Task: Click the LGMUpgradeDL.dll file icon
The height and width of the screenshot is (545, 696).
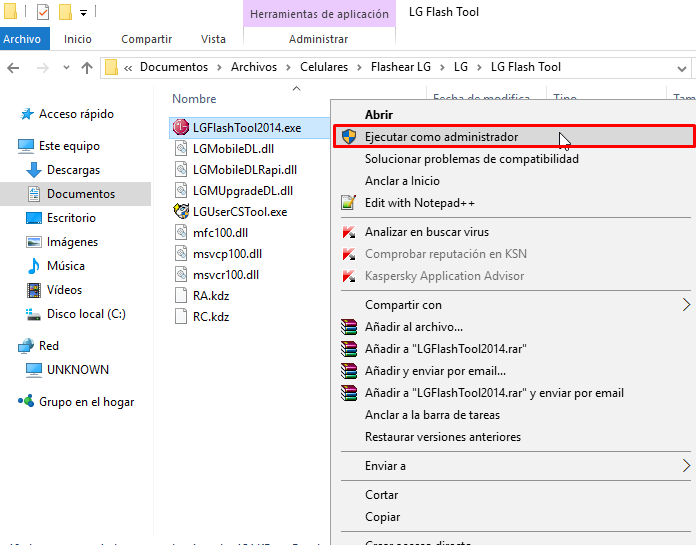Action: (181, 190)
